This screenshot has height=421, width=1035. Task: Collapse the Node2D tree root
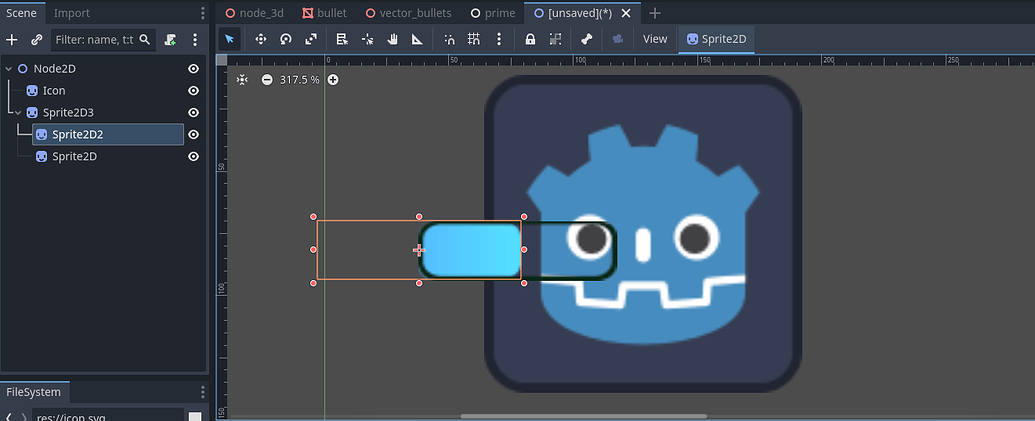tap(9, 69)
